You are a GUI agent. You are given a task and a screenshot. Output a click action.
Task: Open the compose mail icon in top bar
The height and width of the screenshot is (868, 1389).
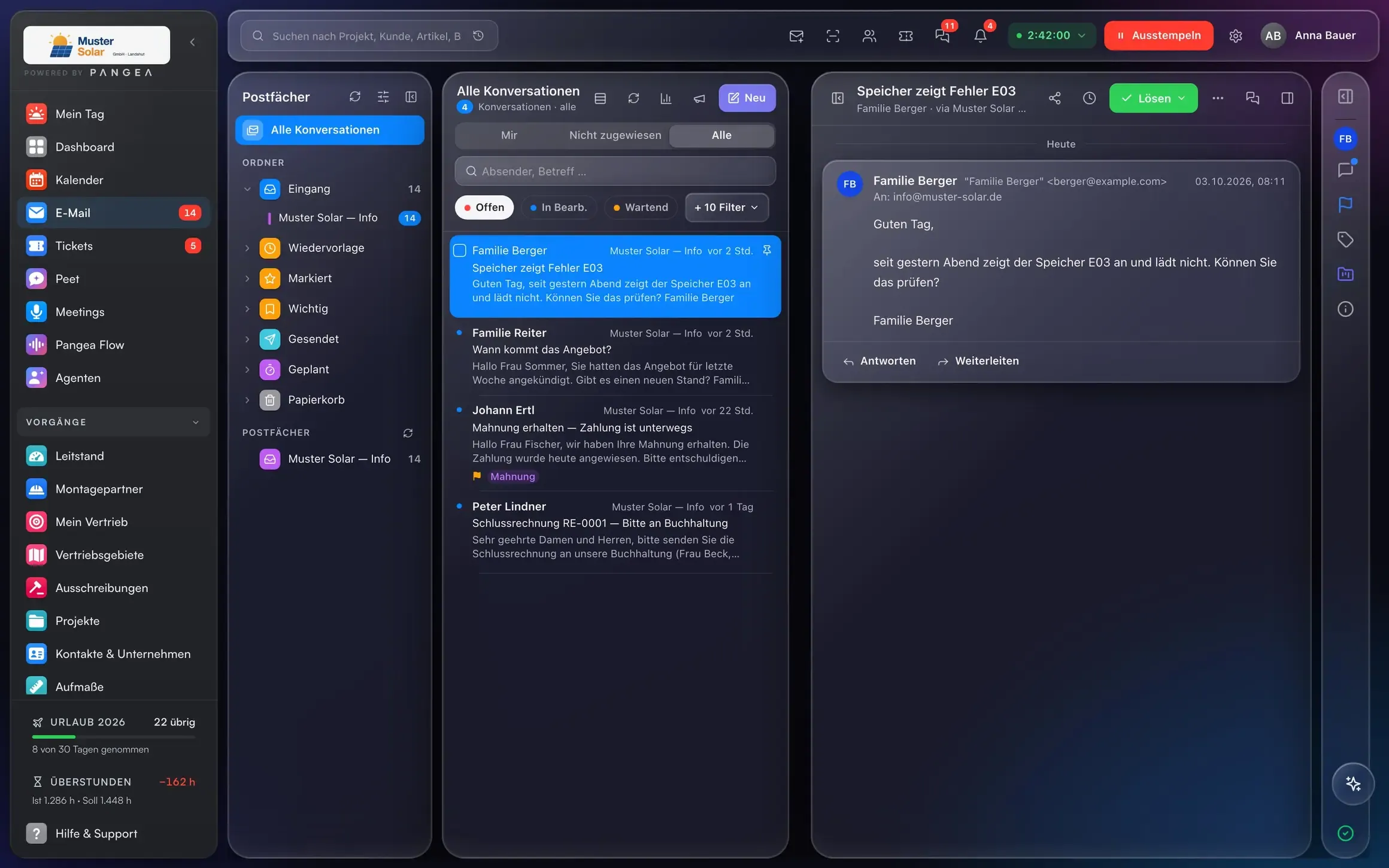click(796, 36)
